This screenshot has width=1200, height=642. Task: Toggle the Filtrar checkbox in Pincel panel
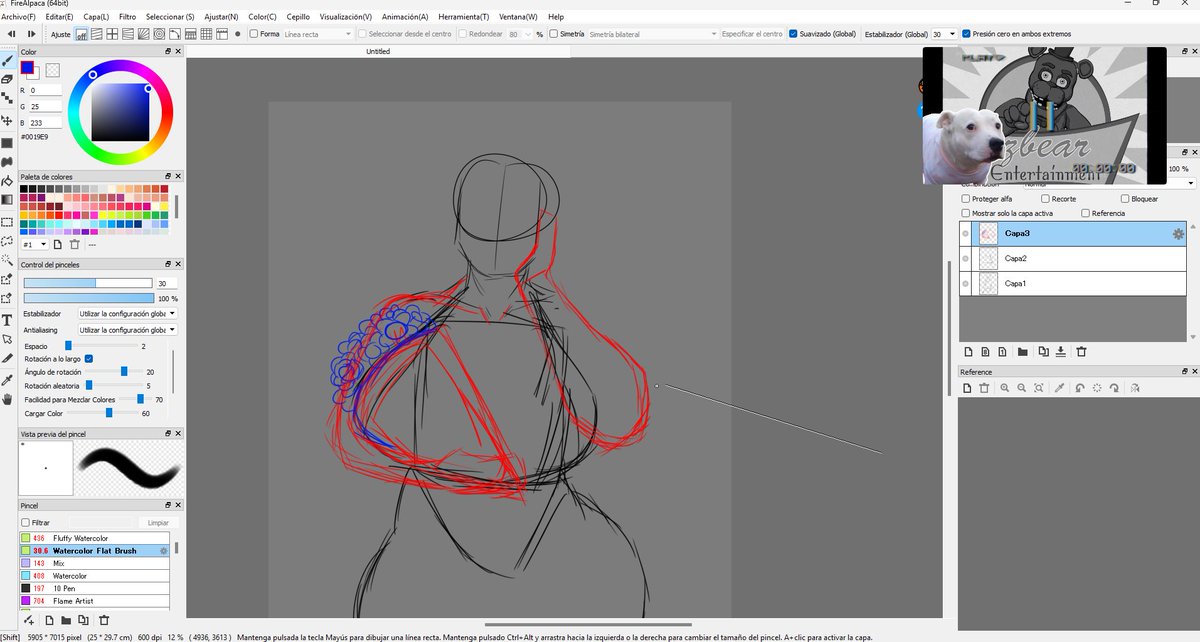point(25,522)
